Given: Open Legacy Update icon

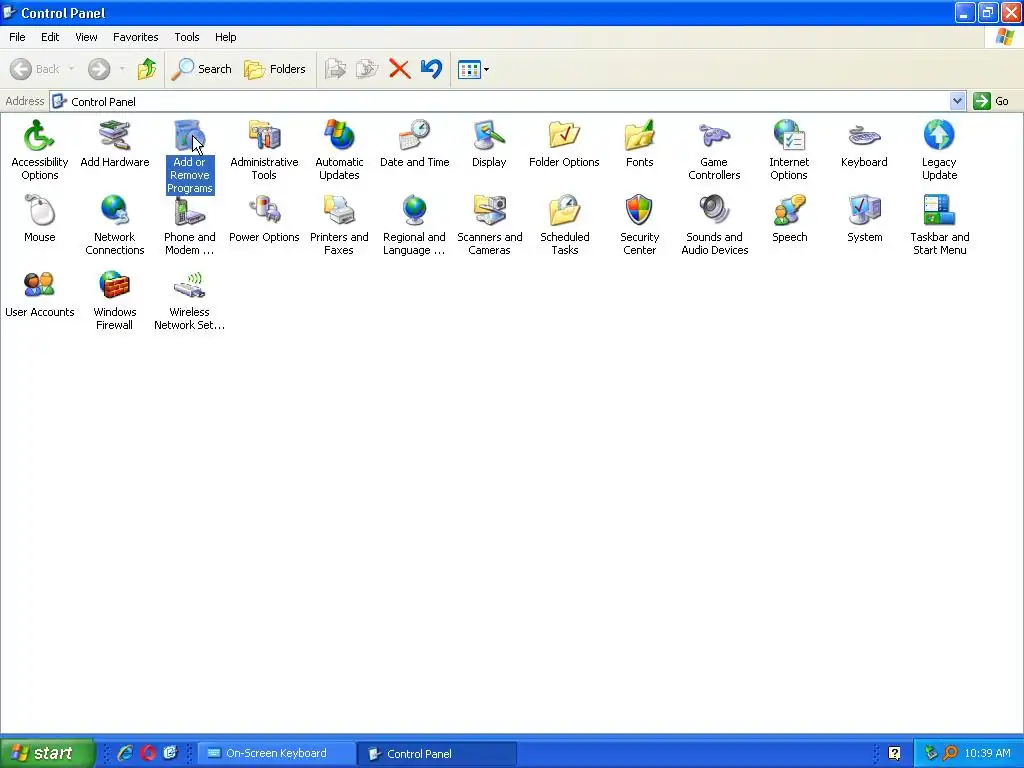Looking at the screenshot, I should click(939, 150).
